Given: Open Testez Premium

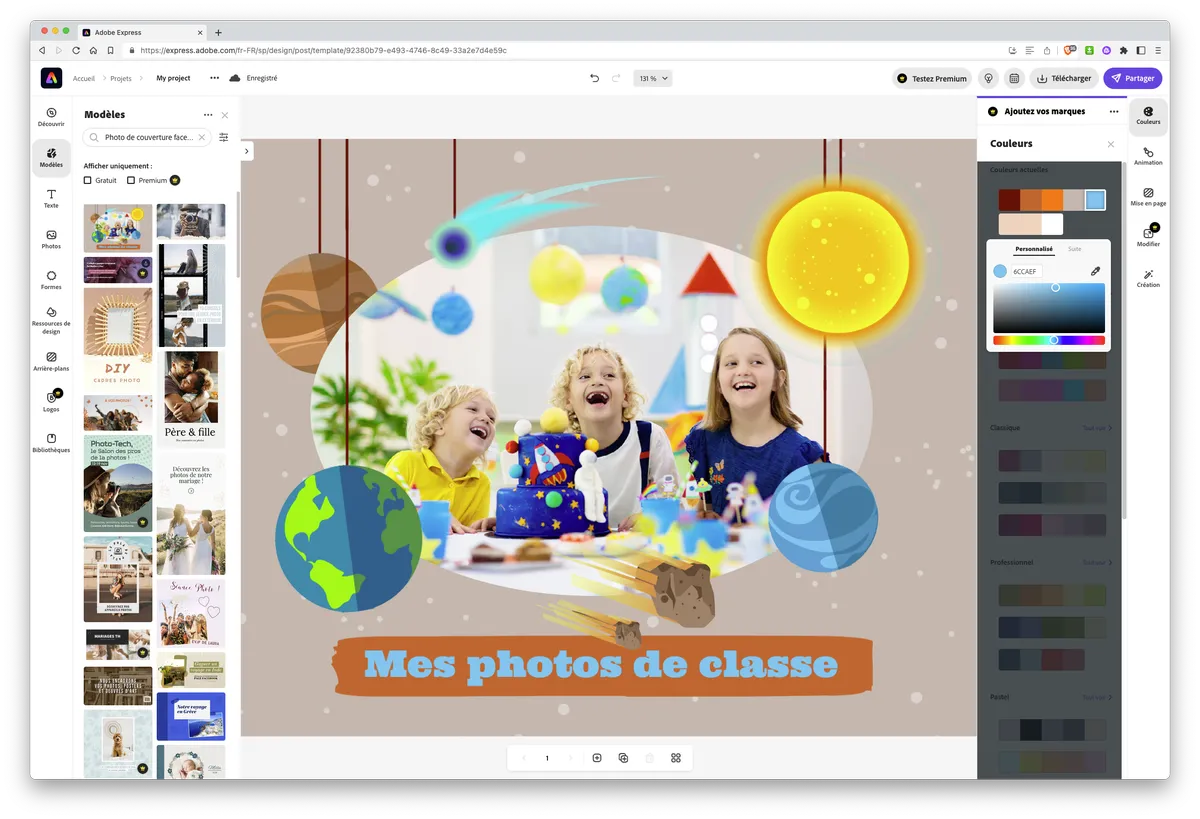Looking at the screenshot, I should tap(931, 78).
